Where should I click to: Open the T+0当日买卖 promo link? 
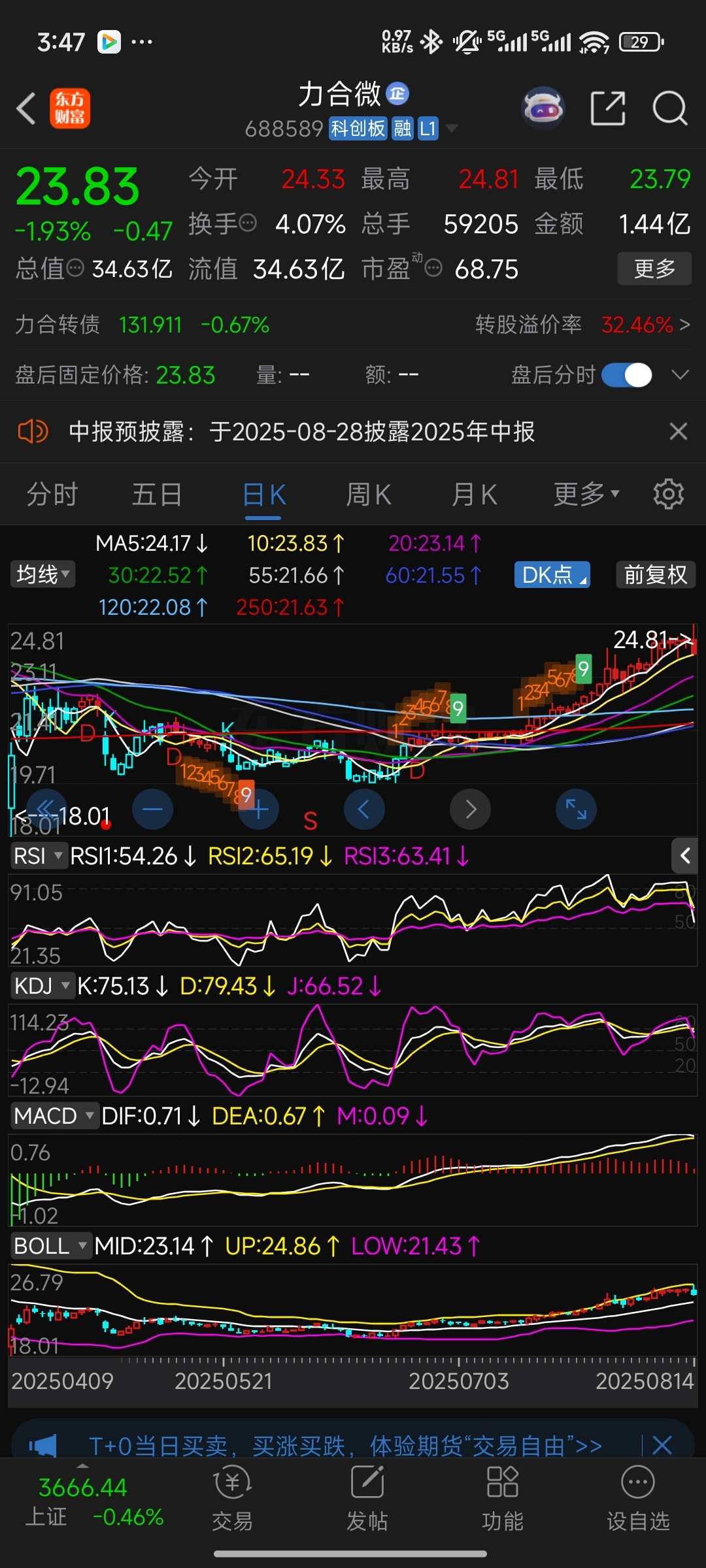(345, 1445)
